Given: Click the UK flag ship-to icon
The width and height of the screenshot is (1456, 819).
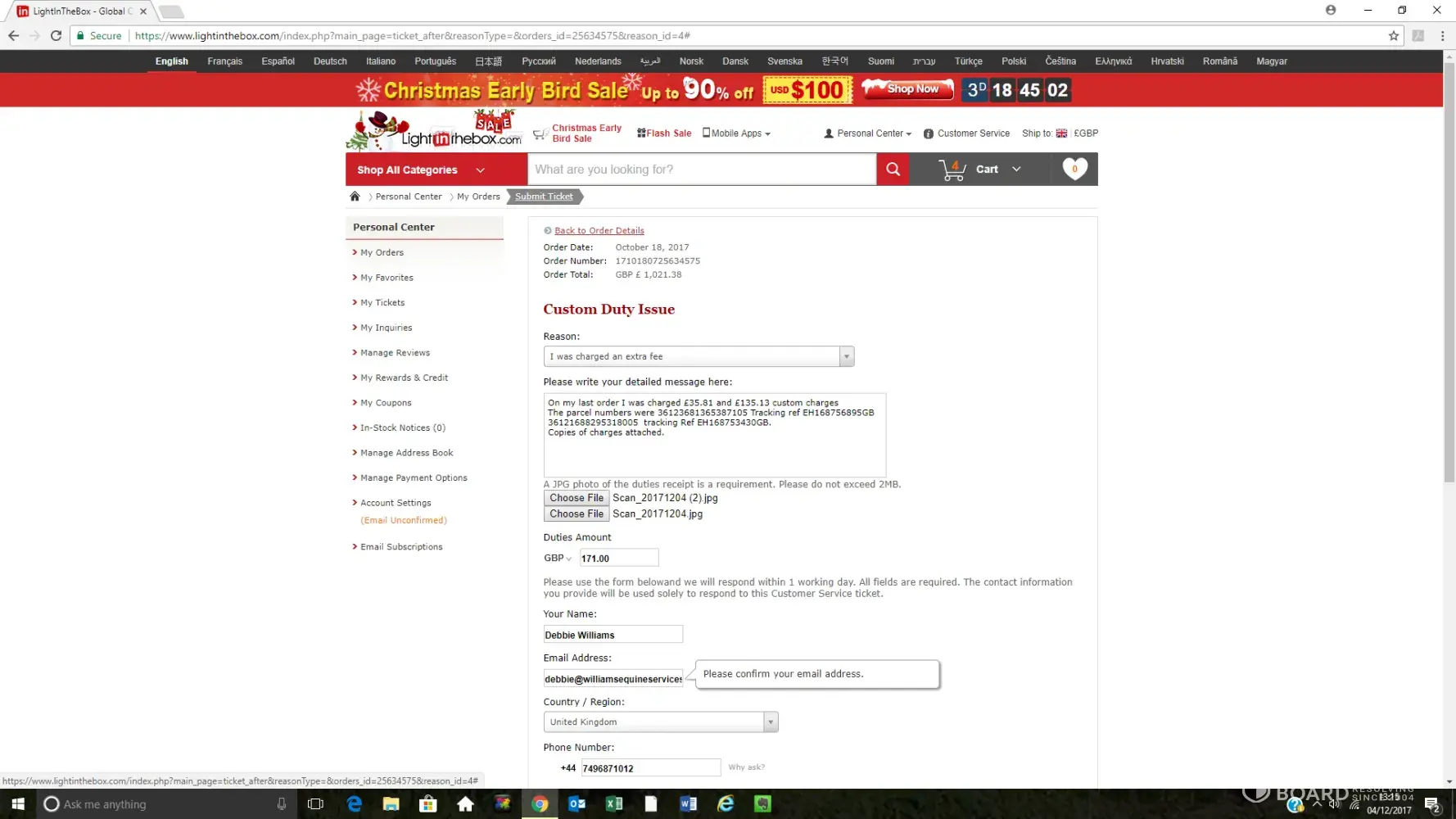Looking at the screenshot, I should point(1061,133).
